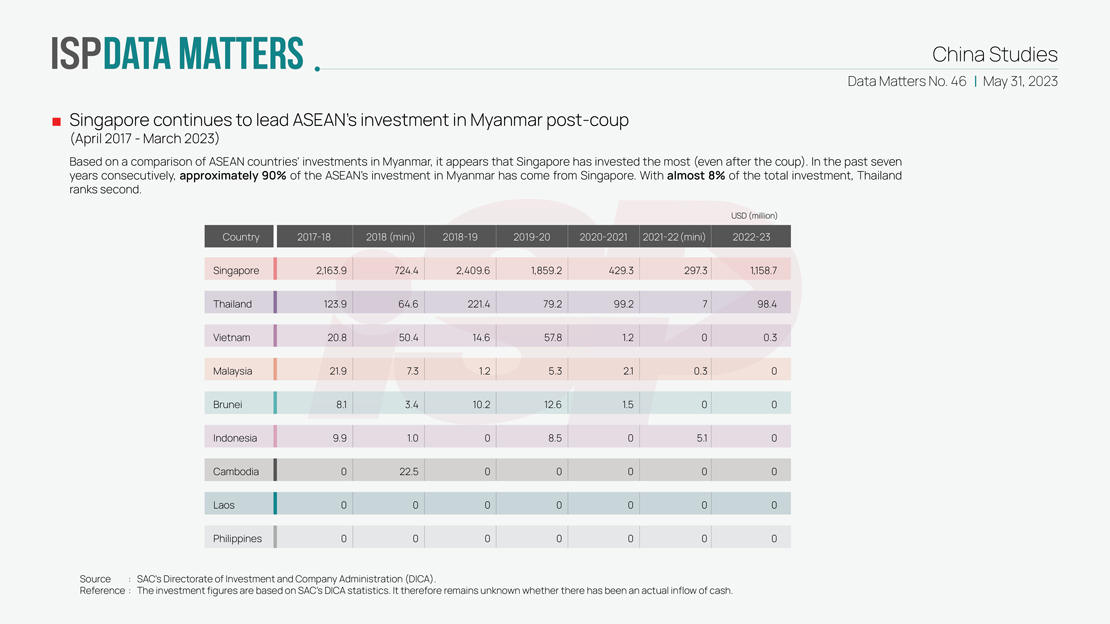The image size is (1110, 624).
Task: Click the ISP Data Matters logo
Action: (x=177, y=54)
